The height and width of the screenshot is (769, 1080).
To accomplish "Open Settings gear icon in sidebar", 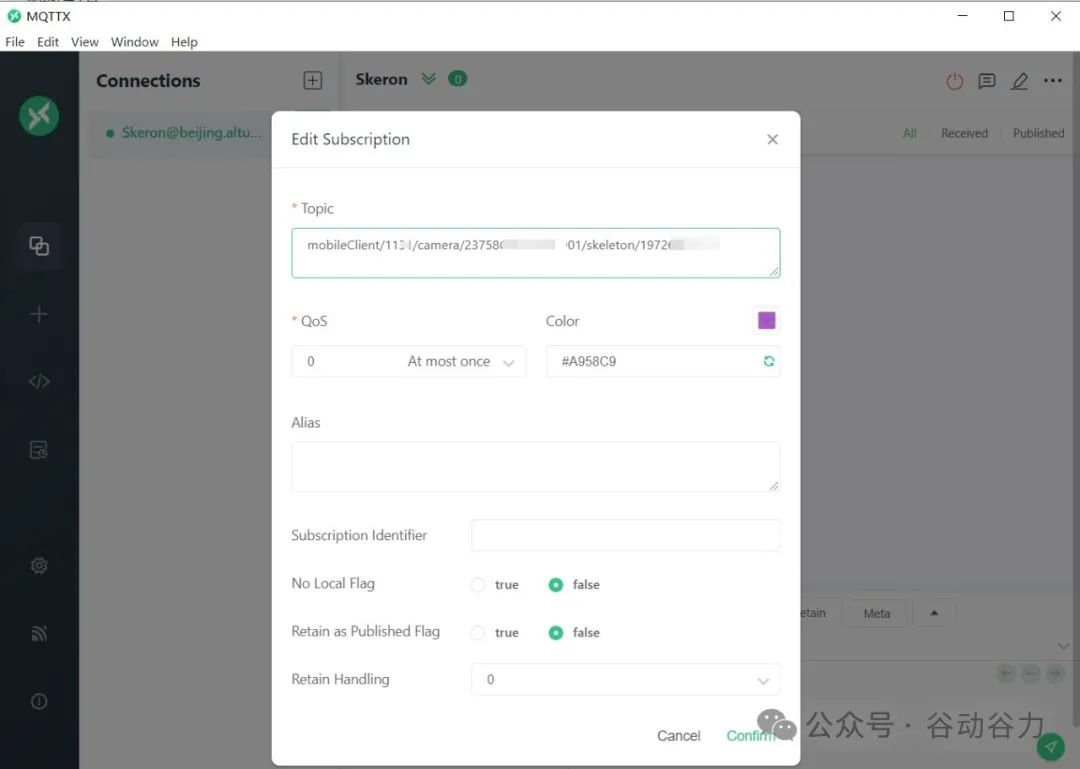I will point(39,566).
